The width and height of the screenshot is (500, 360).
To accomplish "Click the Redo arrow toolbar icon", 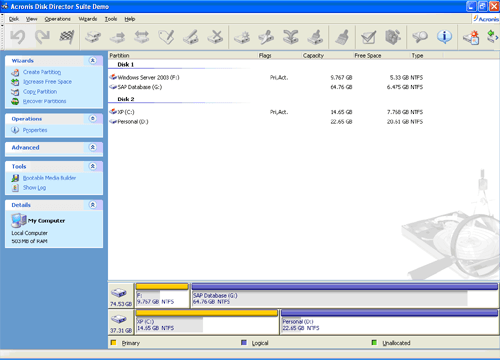I will click(42, 37).
